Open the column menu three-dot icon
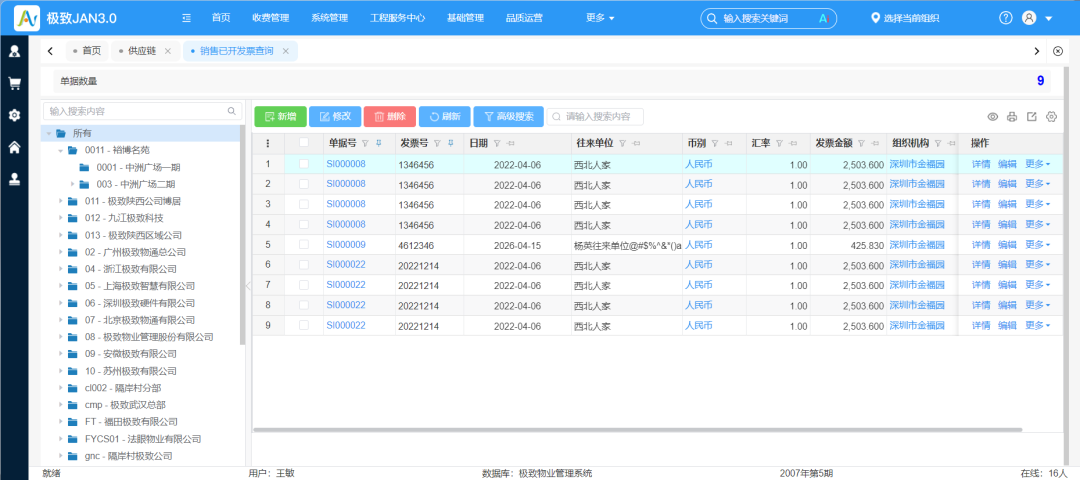This screenshot has width=1080, height=480. coord(268,143)
